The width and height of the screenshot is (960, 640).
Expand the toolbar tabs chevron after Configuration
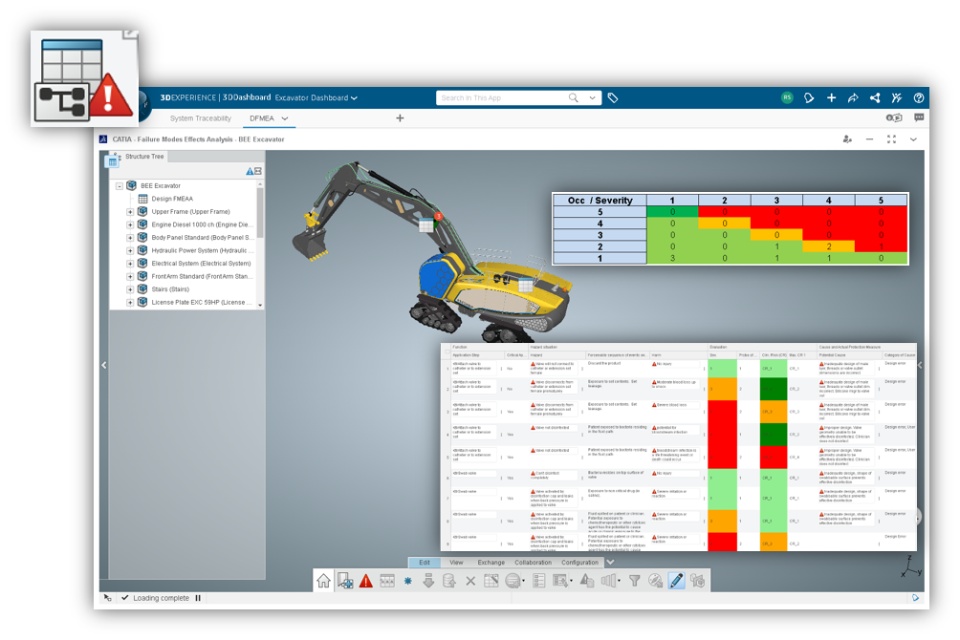(x=610, y=562)
